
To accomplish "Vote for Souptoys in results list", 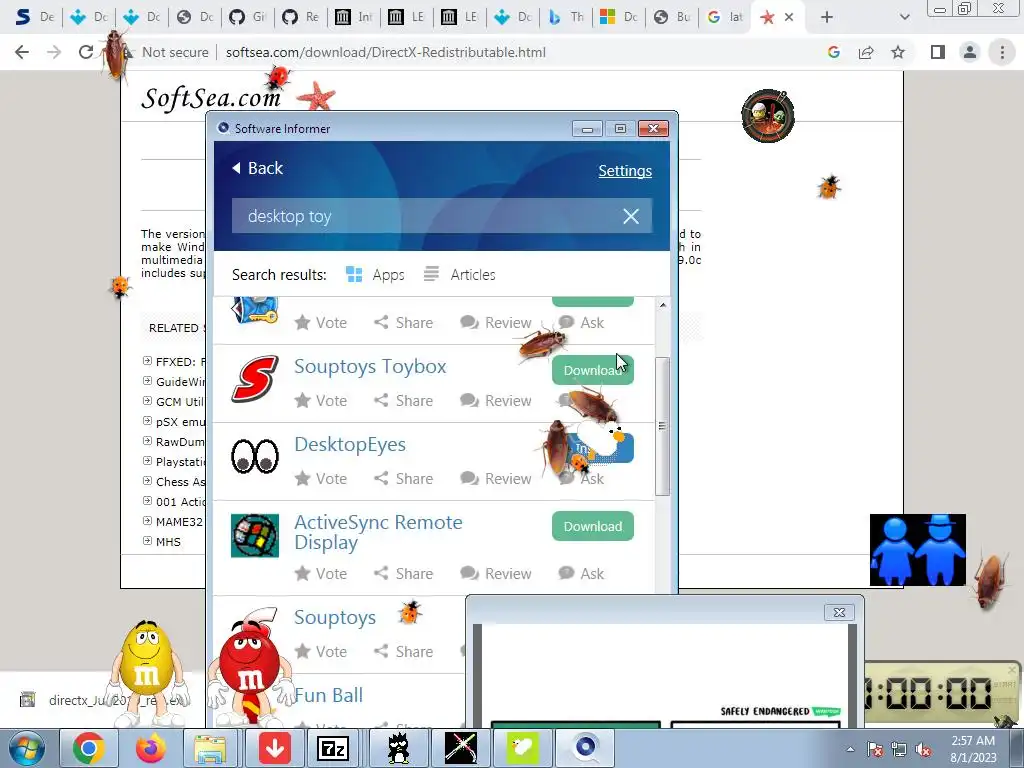I will [x=321, y=652].
